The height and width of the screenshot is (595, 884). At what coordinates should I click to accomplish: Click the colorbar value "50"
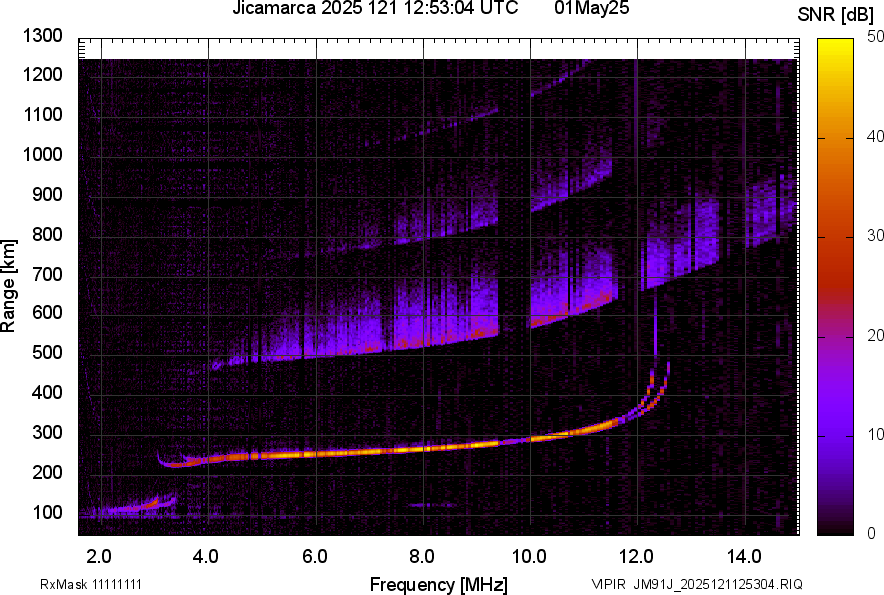[876, 37]
